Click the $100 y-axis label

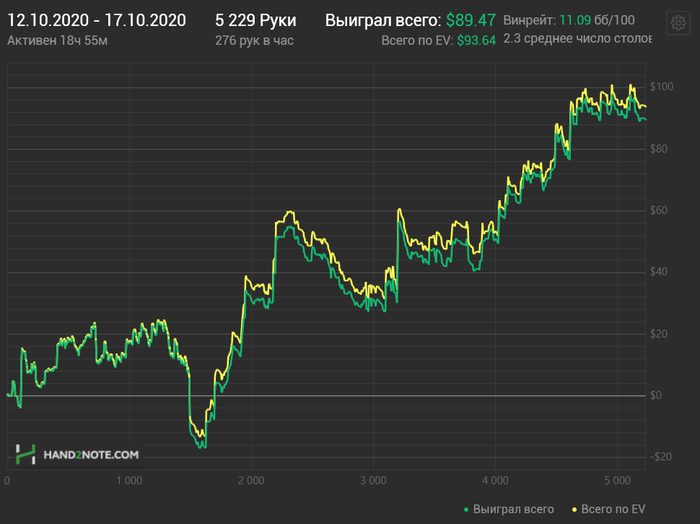661,87
